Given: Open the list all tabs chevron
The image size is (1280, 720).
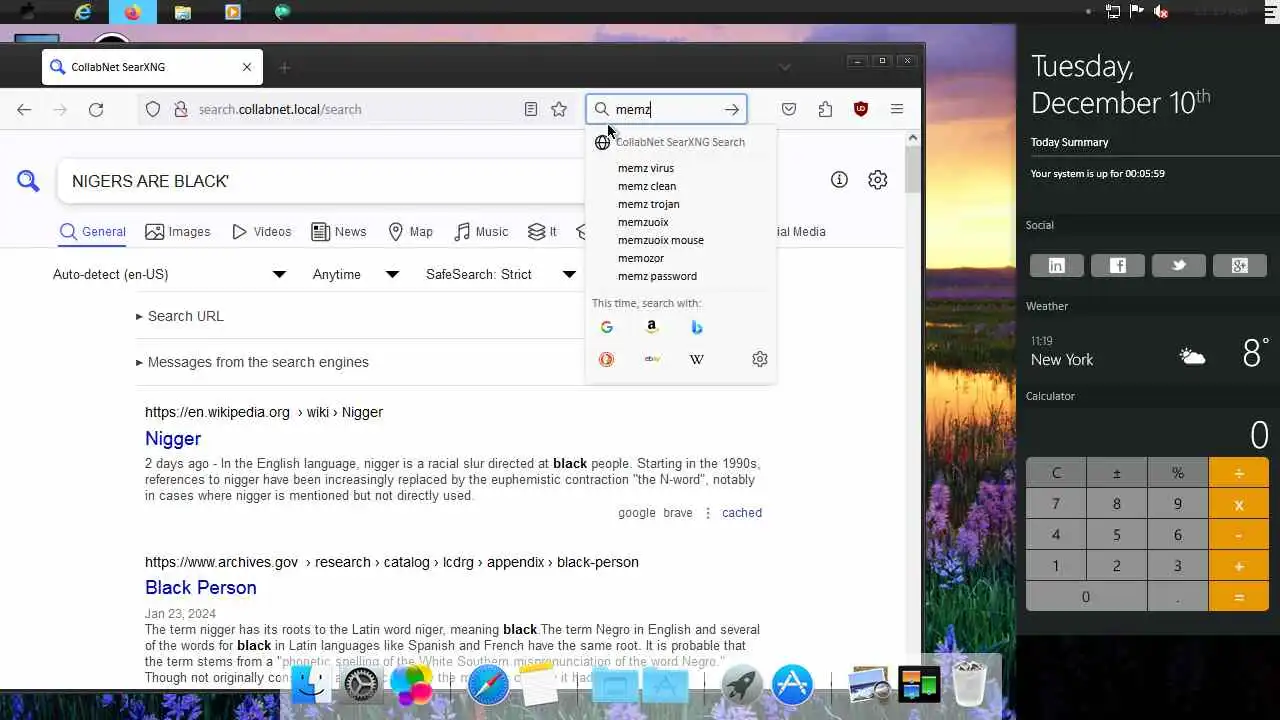Looking at the screenshot, I should pos(784,67).
